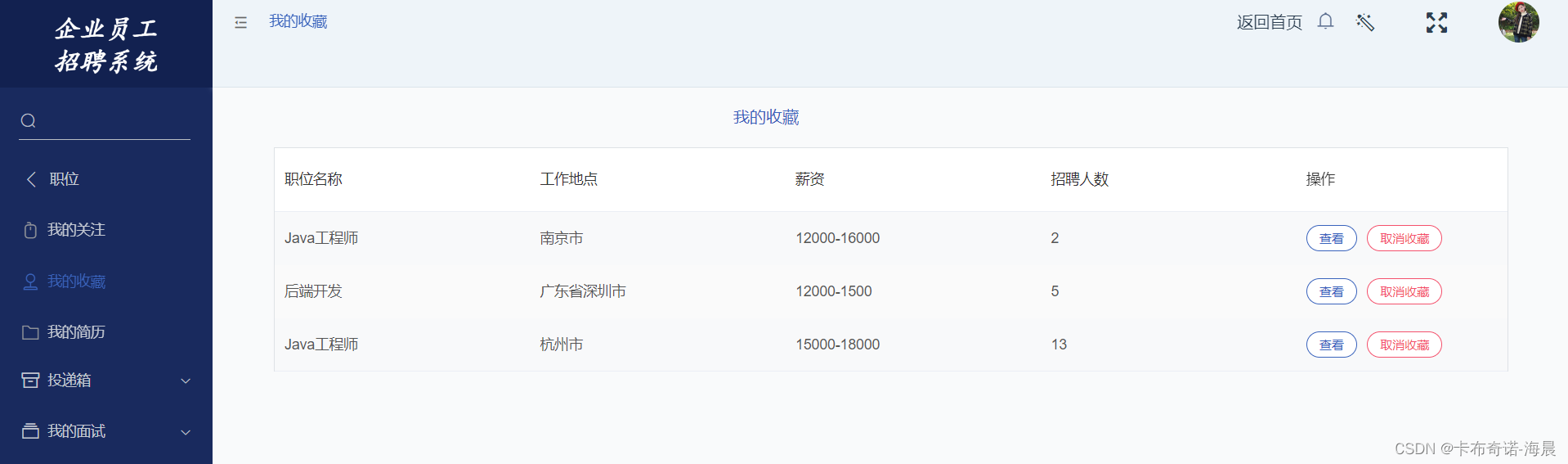This screenshot has height=464, width=1568.
Task: View the 杭州市 Java工程师 position
Action: point(1331,345)
